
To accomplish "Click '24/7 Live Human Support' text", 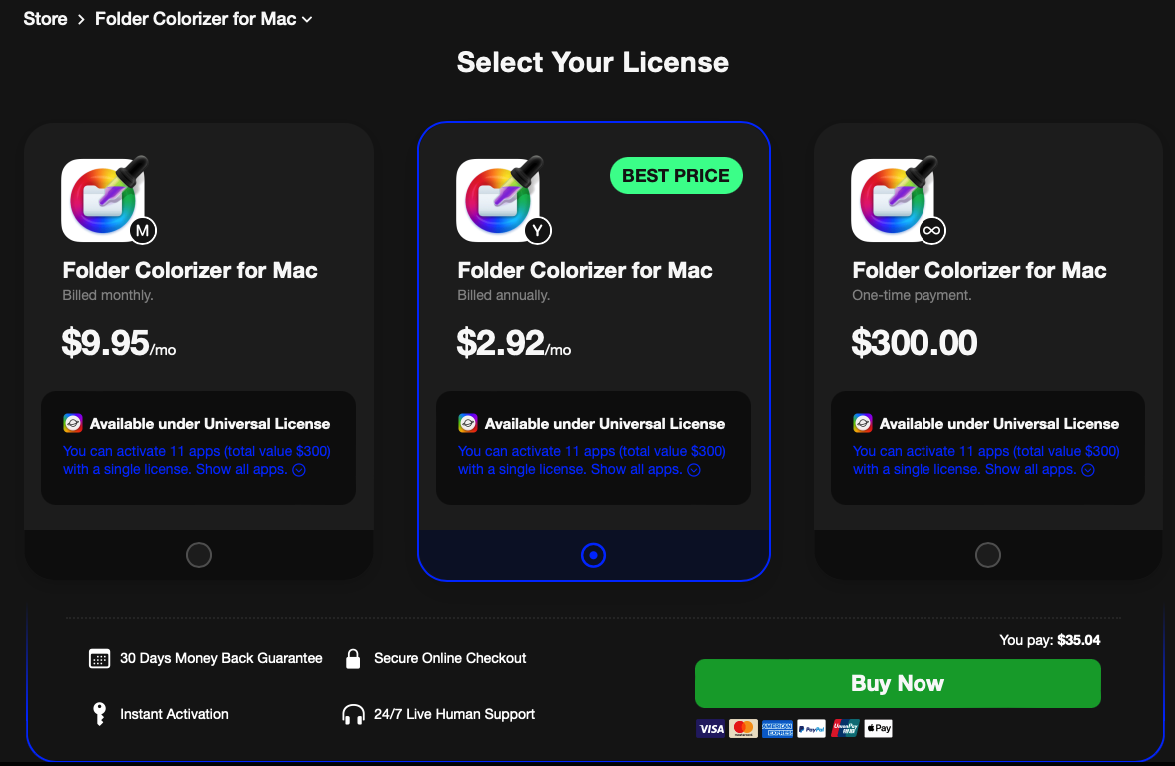I will (x=454, y=714).
